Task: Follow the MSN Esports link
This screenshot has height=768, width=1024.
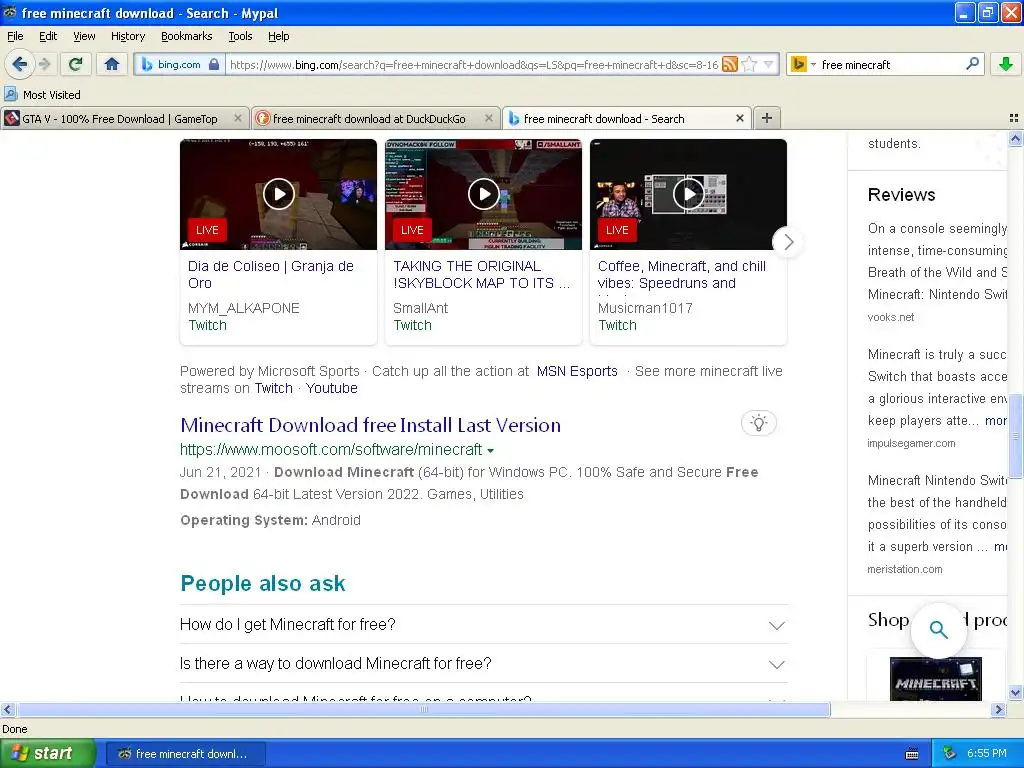Action: point(577,371)
